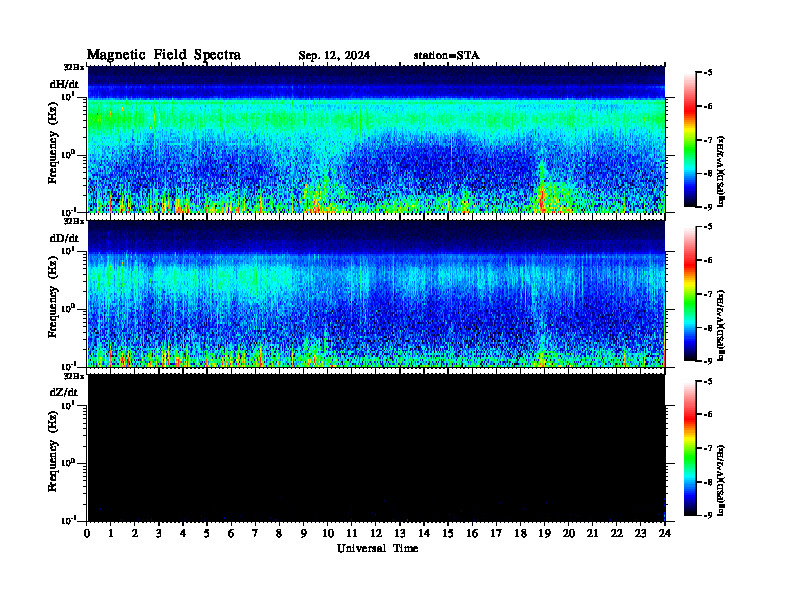Click hour tick label "2" on time axis
Viewport: 792px width, 612px height.
coord(135,534)
